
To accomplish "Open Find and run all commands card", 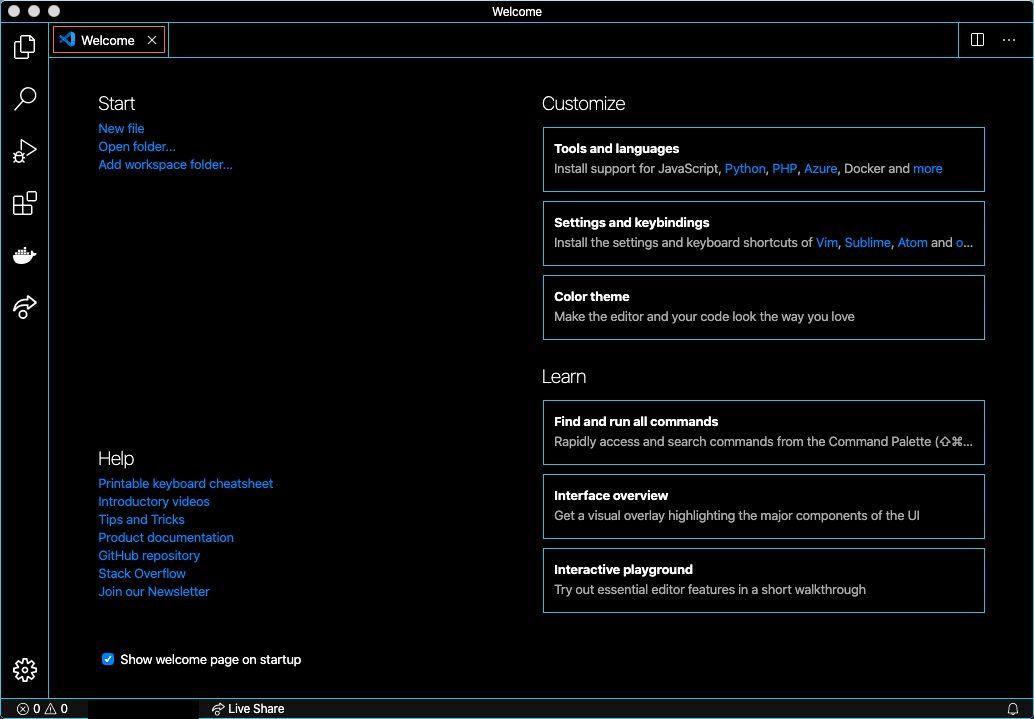I will click(764, 432).
